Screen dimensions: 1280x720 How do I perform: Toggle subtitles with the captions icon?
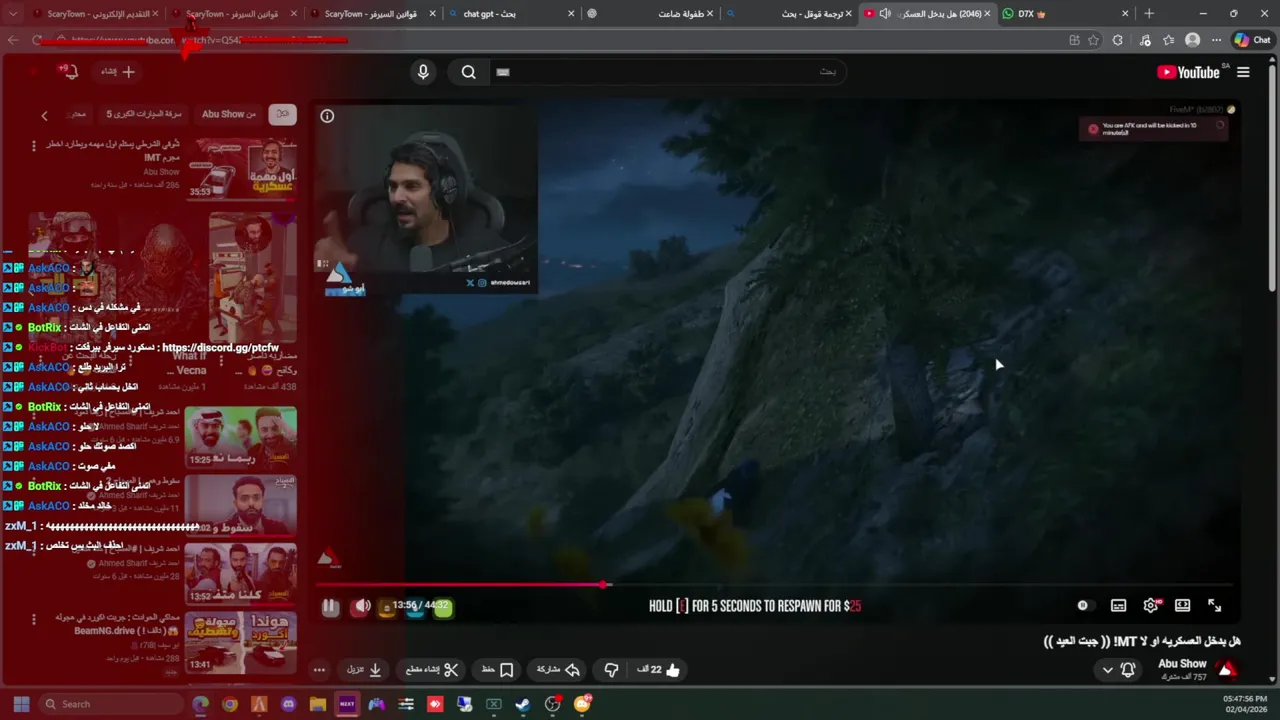tap(1118, 606)
